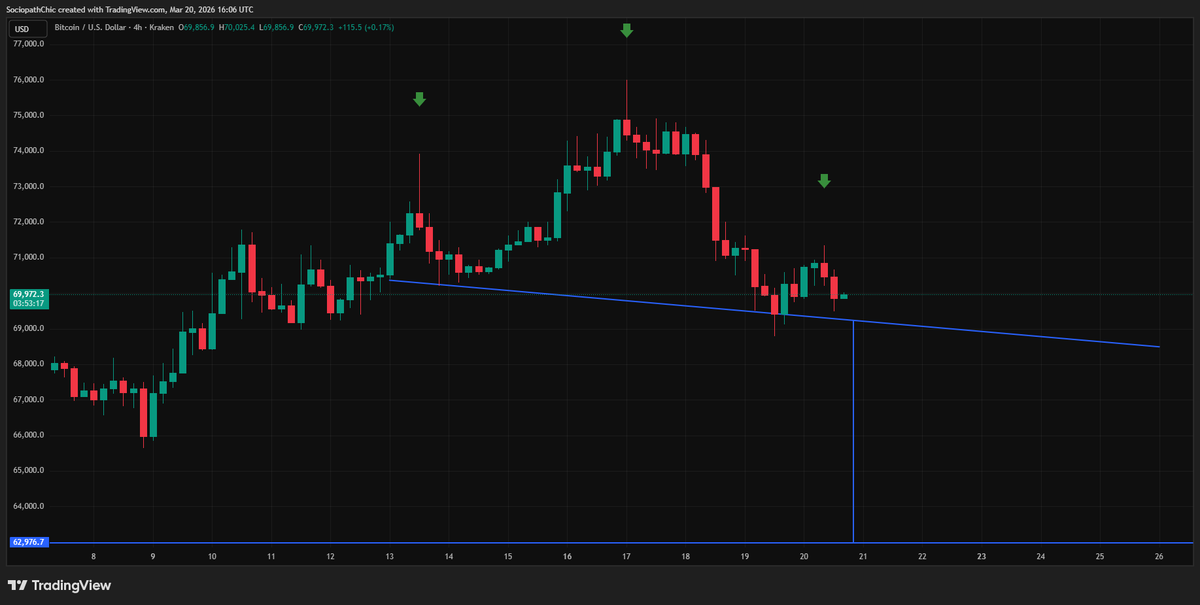Click date label 23 on time axis
Image resolution: width=1200 pixels, height=605 pixels.
tap(982, 556)
